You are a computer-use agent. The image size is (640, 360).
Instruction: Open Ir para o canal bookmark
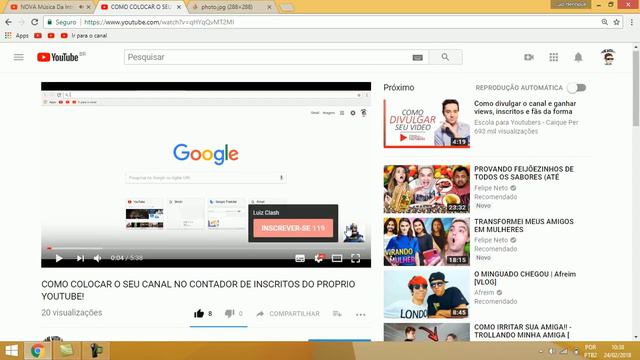84,36
